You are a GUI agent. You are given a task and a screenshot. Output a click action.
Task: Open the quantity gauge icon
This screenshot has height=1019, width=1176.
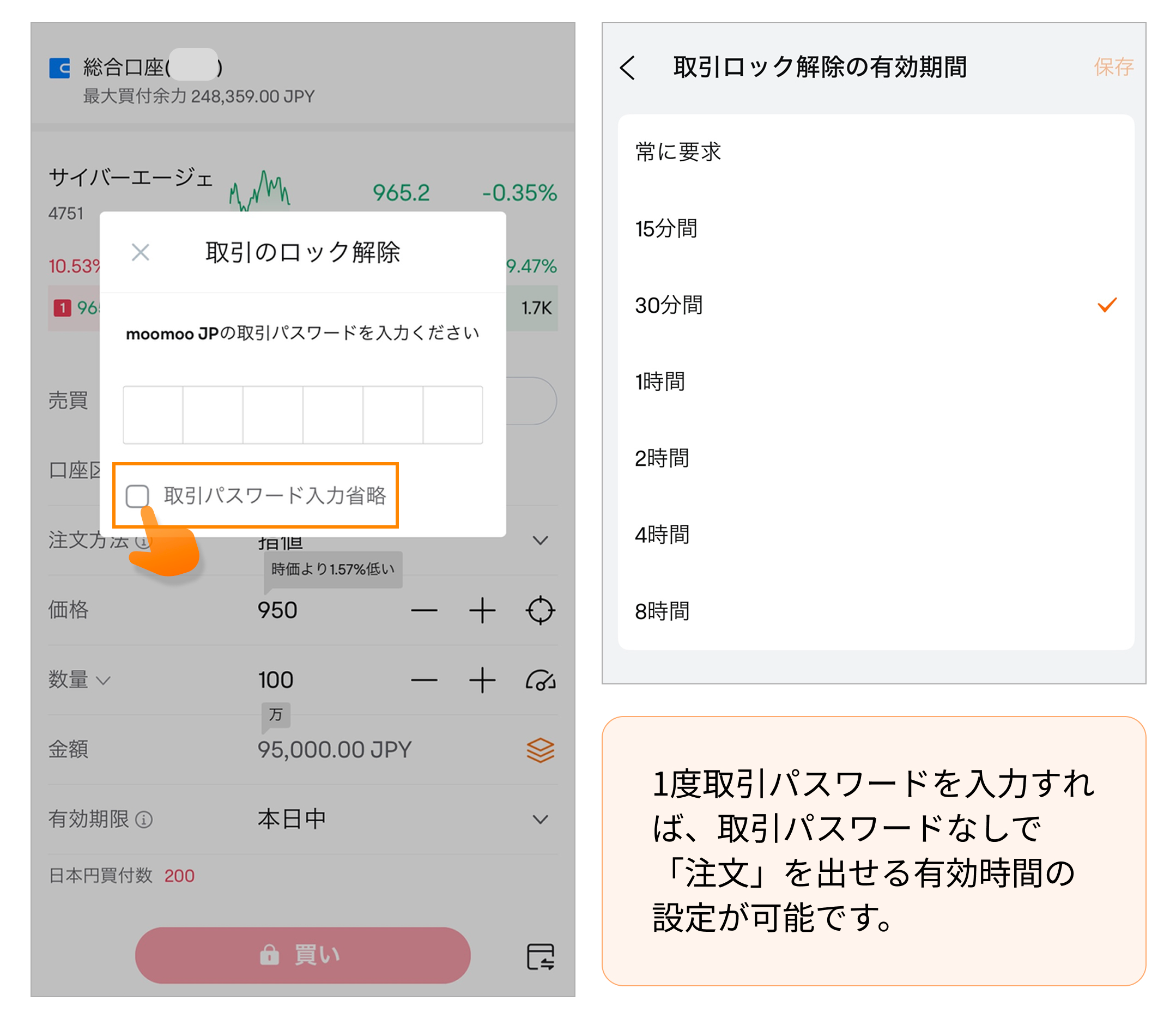tap(539, 680)
